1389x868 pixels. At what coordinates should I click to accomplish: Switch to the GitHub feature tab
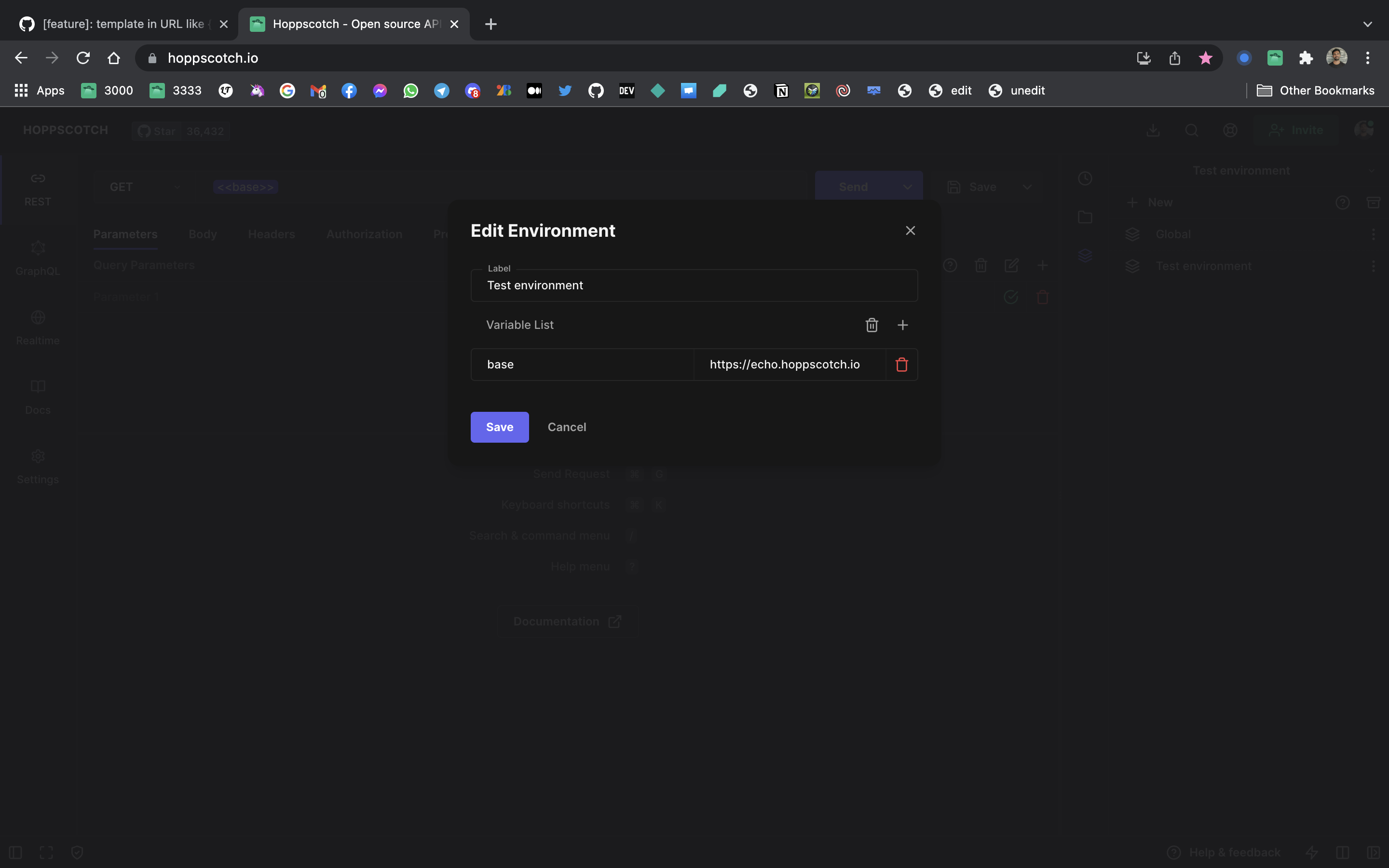pyautogui.click(x=123, y=24)
